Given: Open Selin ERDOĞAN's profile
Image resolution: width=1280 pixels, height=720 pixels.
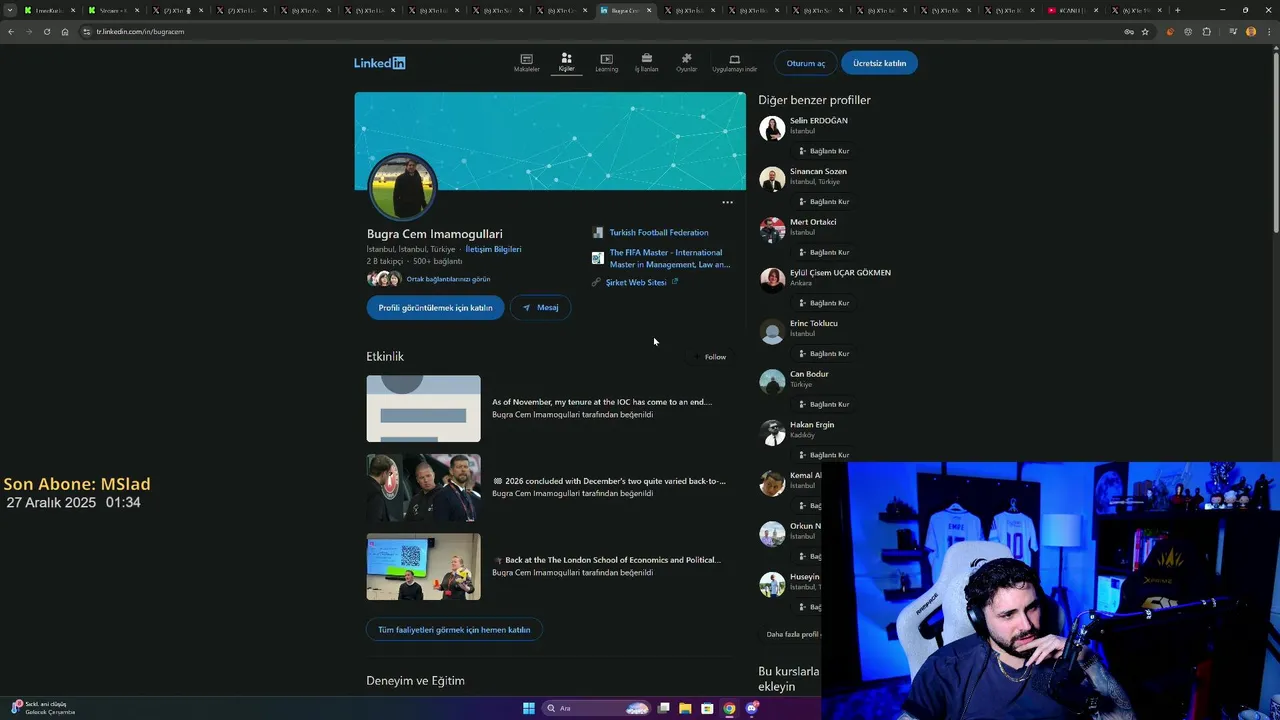Looking at the screenshot, I should point(819,121).
